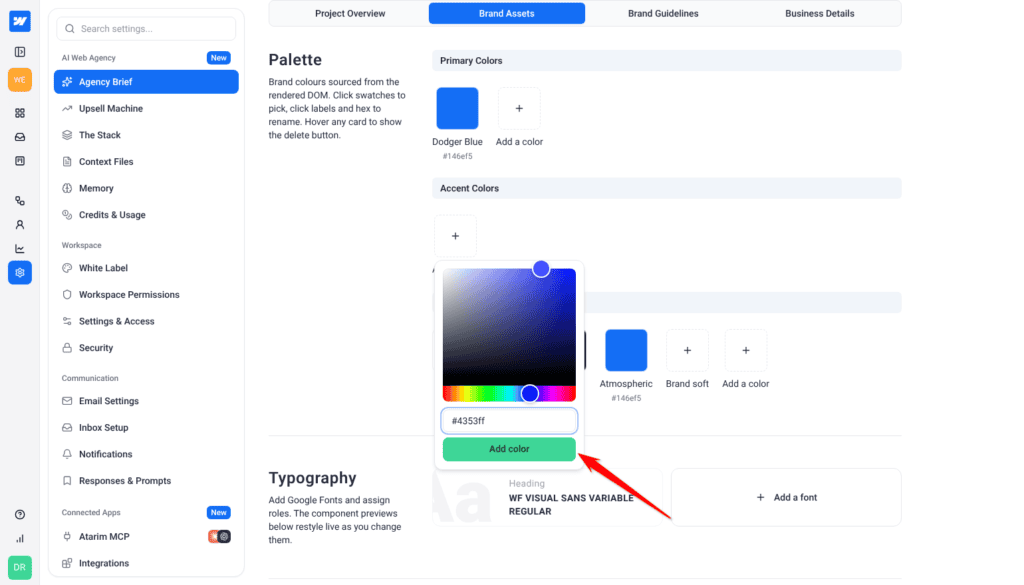Open the linked nodes icon in rail

tap(20, 200)
